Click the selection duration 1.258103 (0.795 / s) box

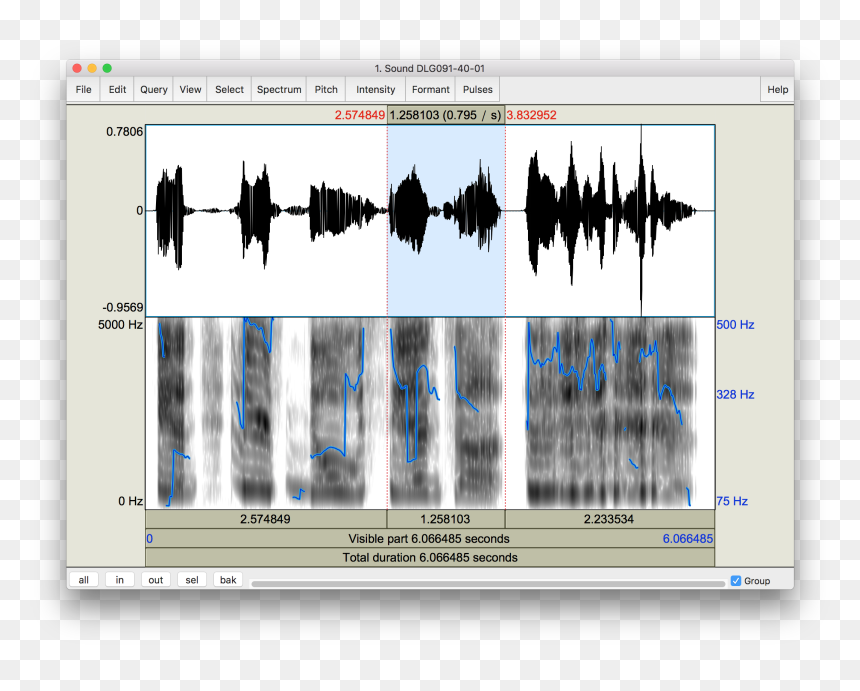pos(446,115)
